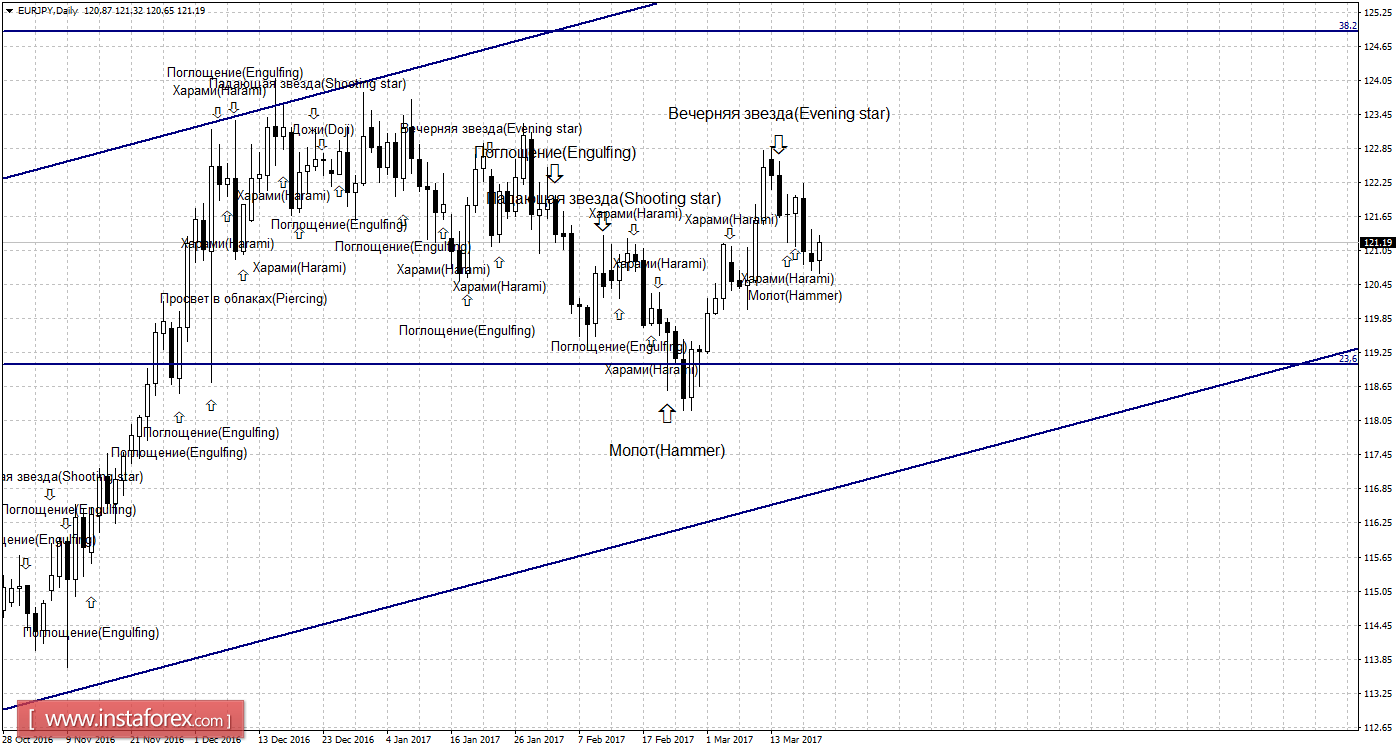Click the large down arrow below large Поглощение(Engulfing)
The width and height of the screenshot is (1398, 751).
(x=555, y=173)
